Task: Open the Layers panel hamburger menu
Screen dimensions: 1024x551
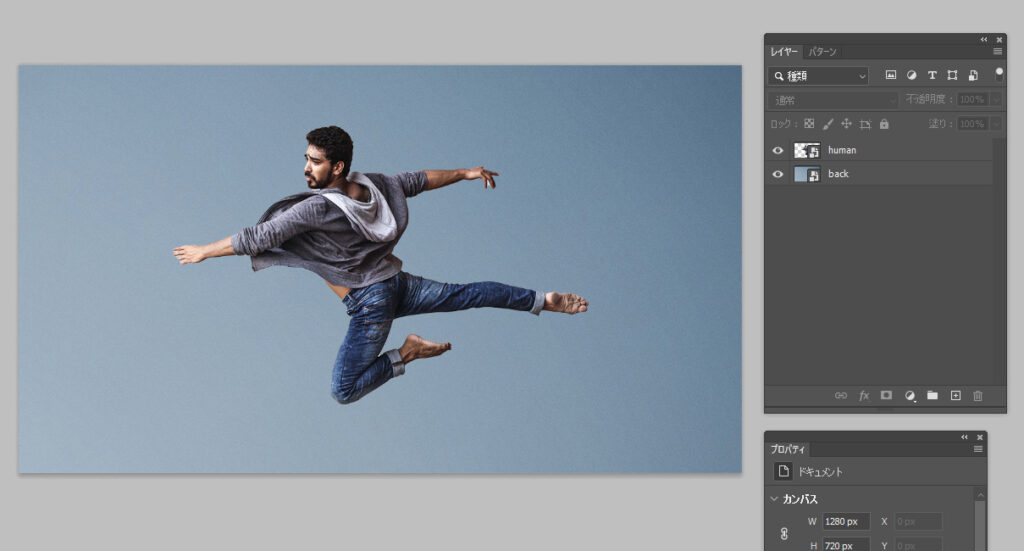Action: (x=997, y=51)
